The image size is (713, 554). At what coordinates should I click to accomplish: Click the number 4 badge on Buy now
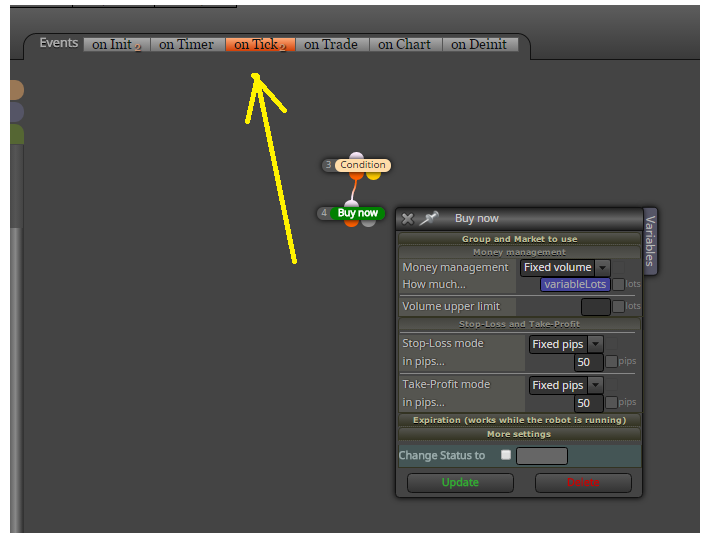(324, 213)
